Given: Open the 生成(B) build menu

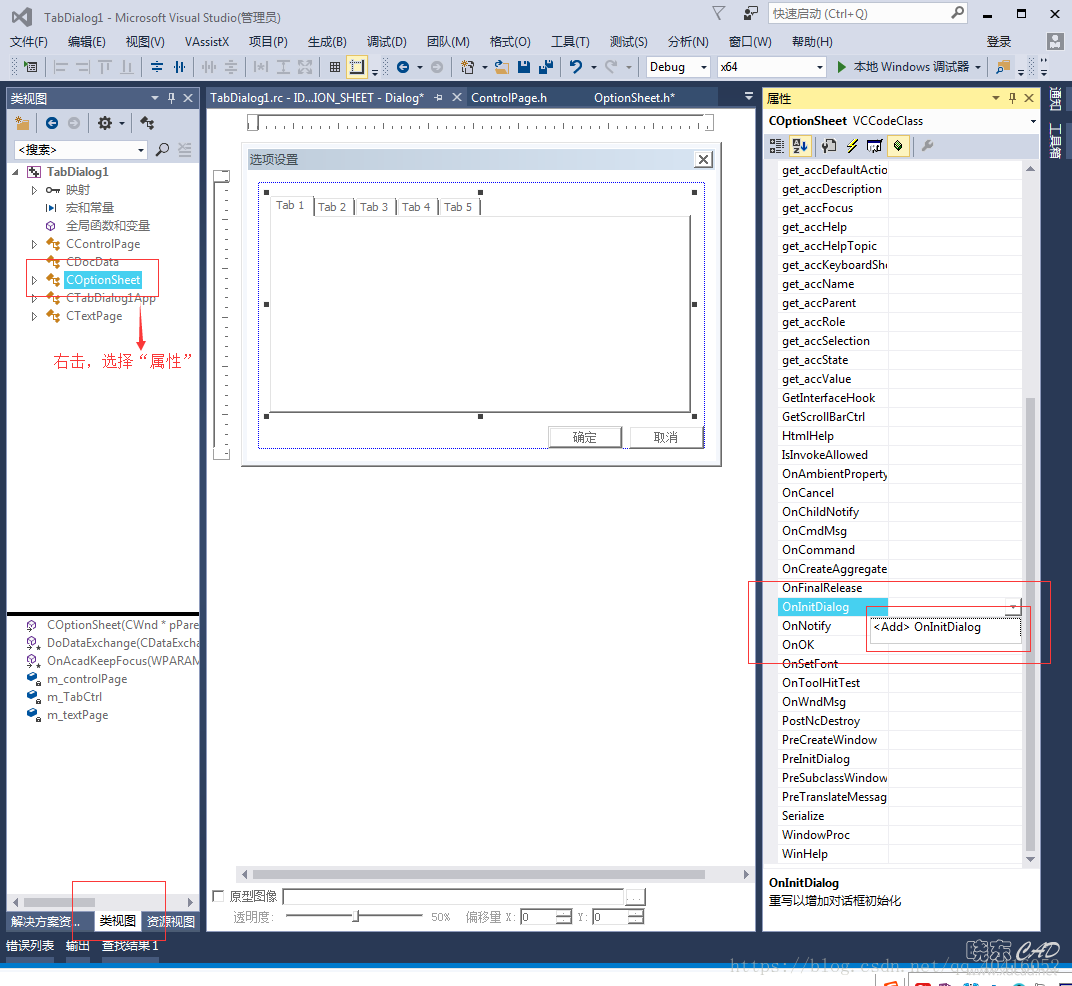Looking at the screenshot, I should coord(327,42).
